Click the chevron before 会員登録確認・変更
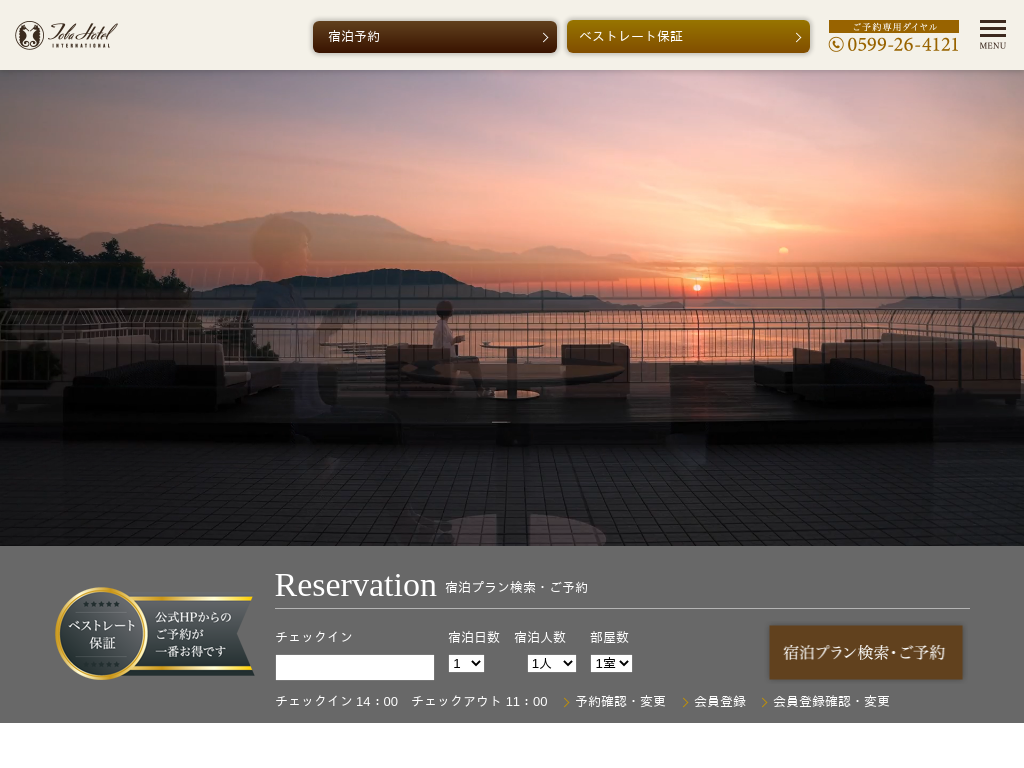1024x768 pixels. pos(765,702)
